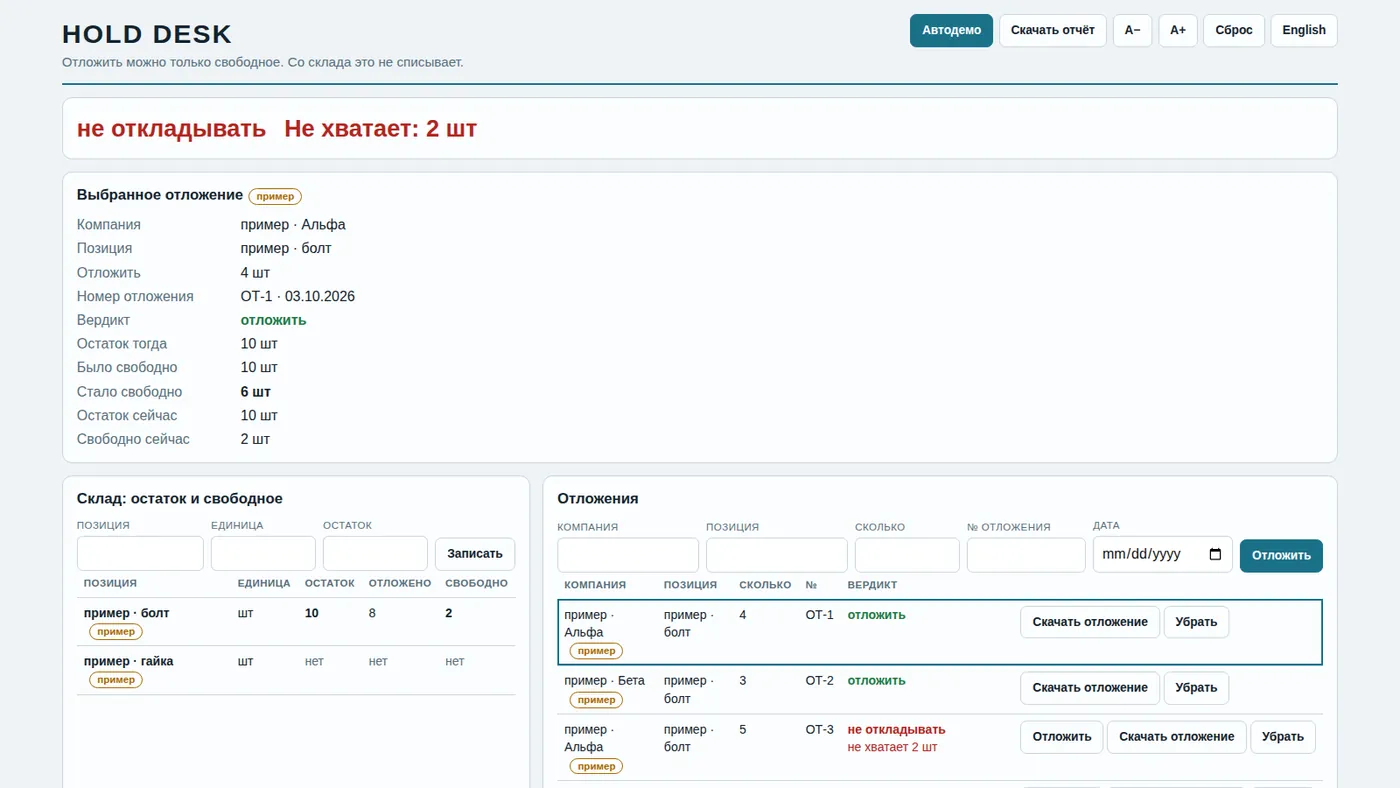Click the teal Отложить button beside the Дата field

(1281, 556)
